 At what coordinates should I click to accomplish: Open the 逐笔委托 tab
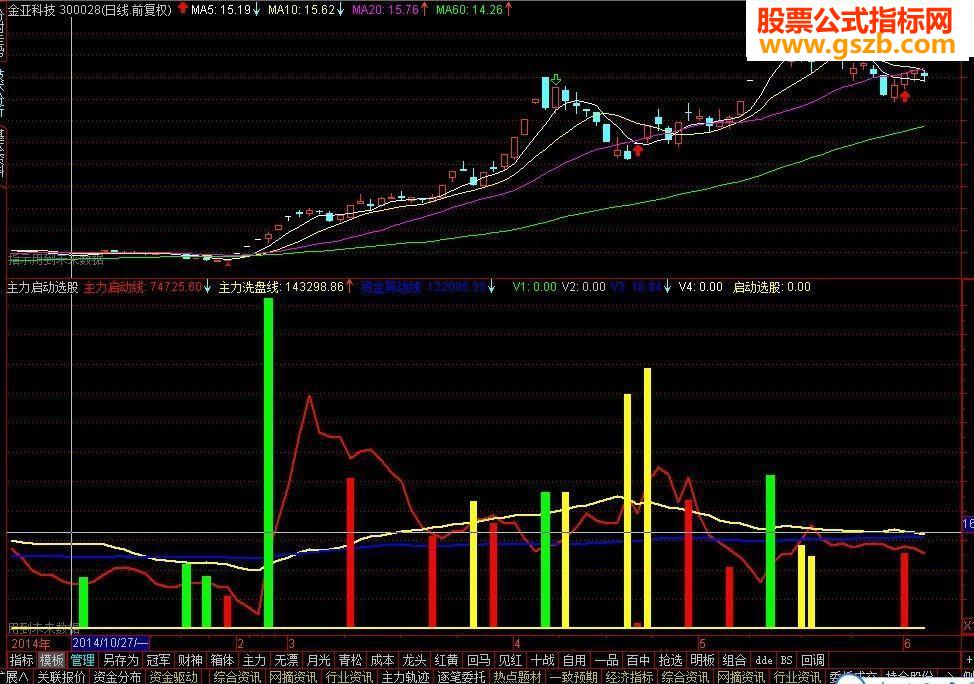[462, 677]
